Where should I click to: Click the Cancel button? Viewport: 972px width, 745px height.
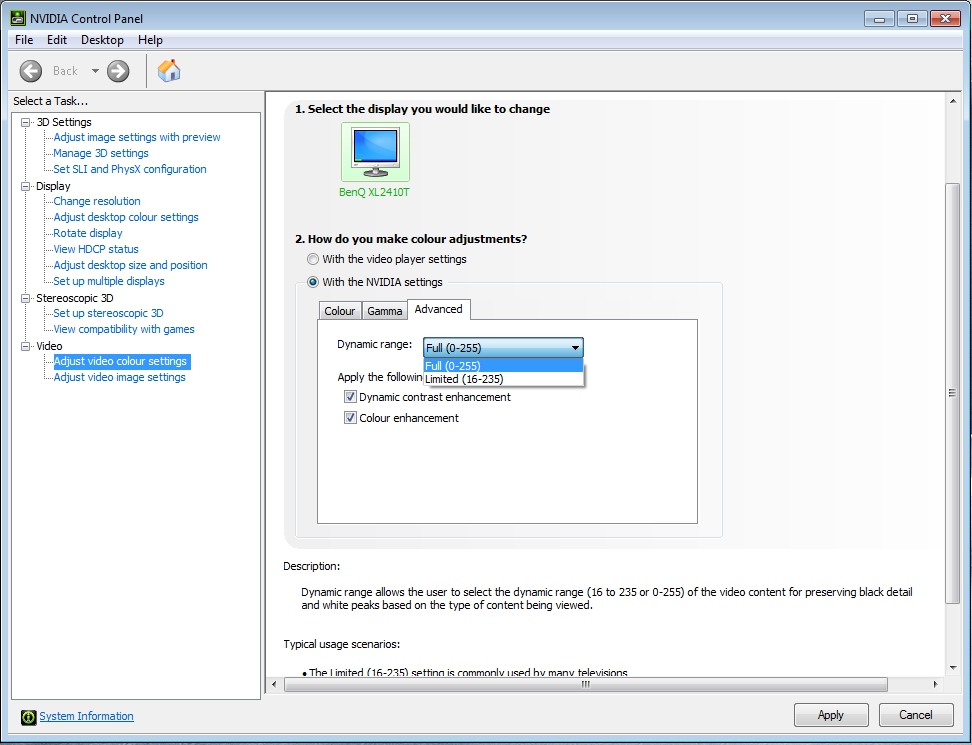[916, 715]
